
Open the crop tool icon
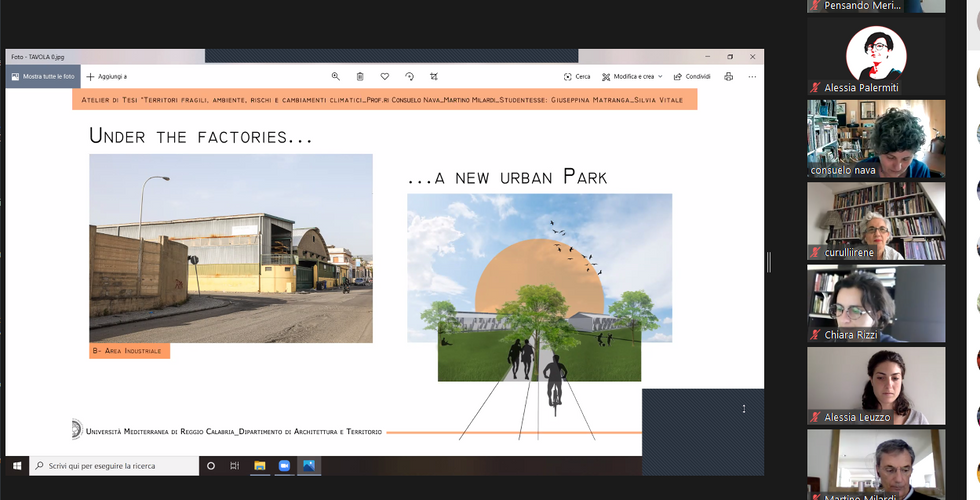[434, 76]
